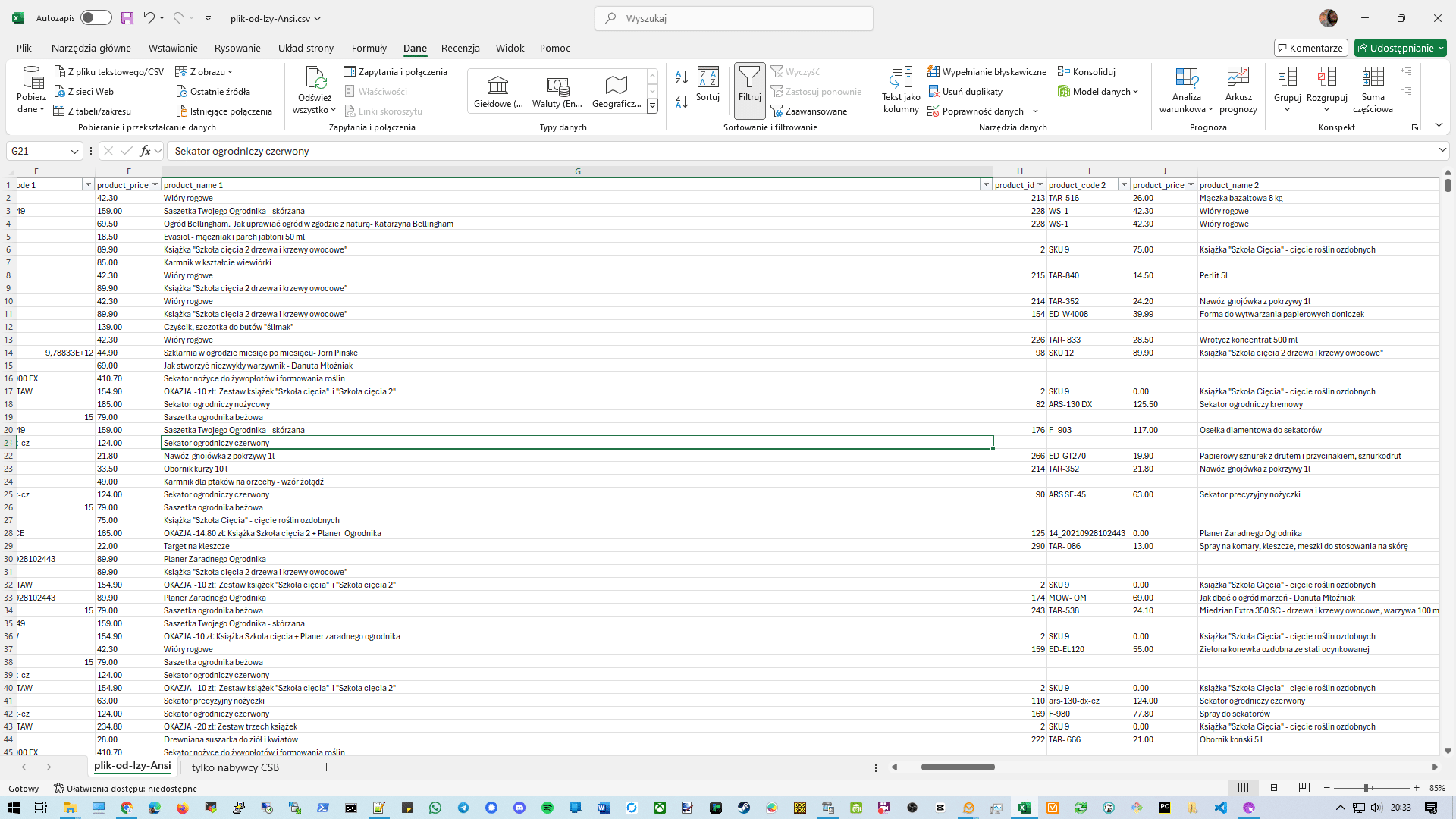Open product_name 1 filter dropdown

[x=986, y=185]
